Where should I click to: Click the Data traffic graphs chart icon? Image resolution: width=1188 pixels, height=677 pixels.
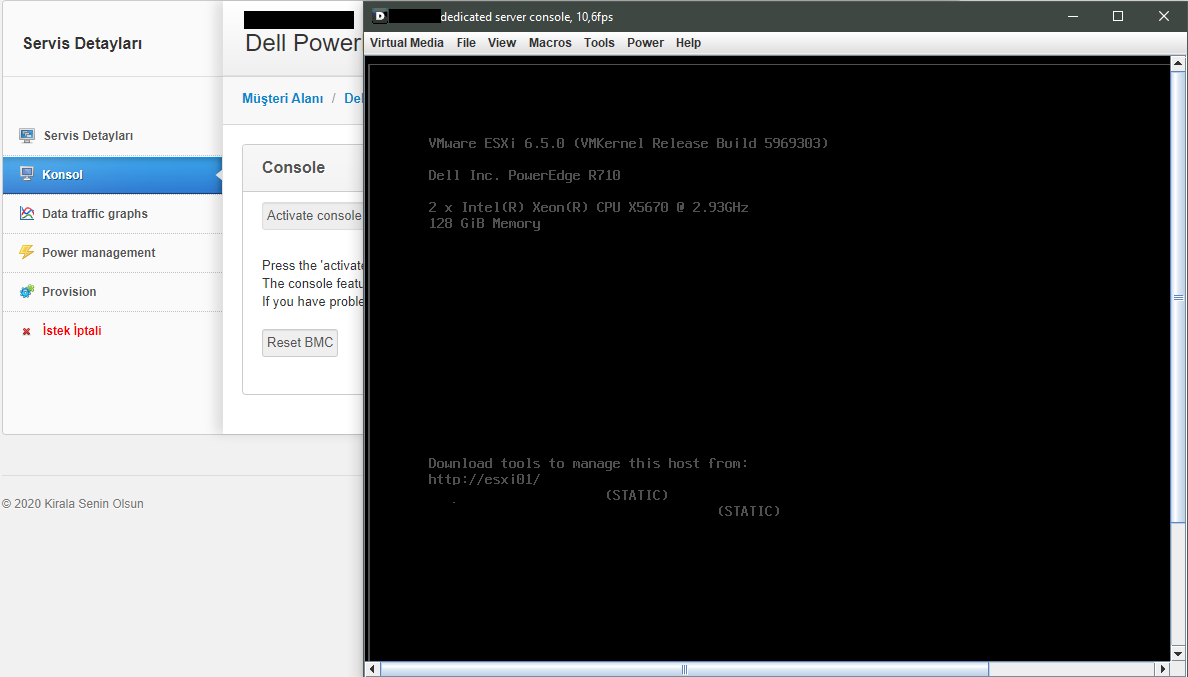(27, 214)
